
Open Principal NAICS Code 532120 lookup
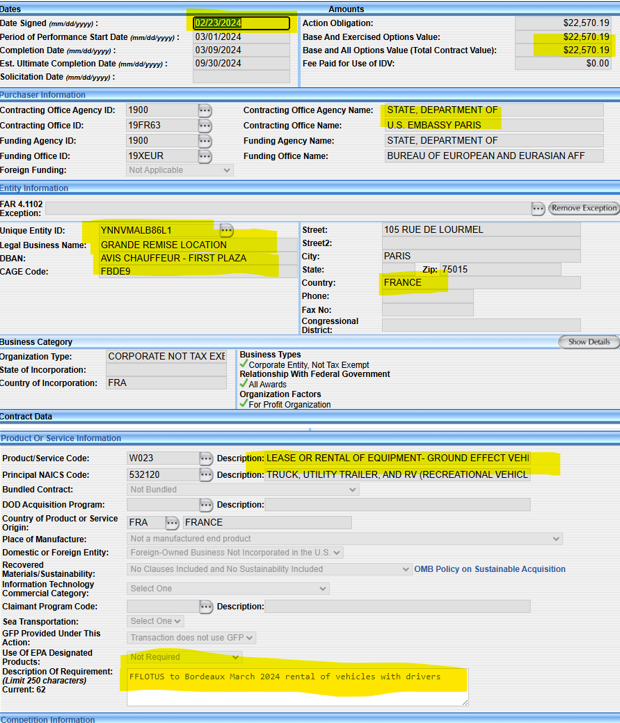[206, 474]
